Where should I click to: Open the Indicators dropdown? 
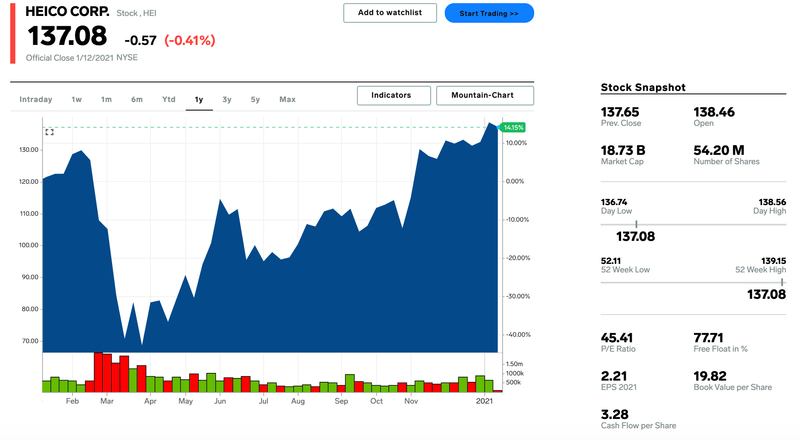[393, 95]
